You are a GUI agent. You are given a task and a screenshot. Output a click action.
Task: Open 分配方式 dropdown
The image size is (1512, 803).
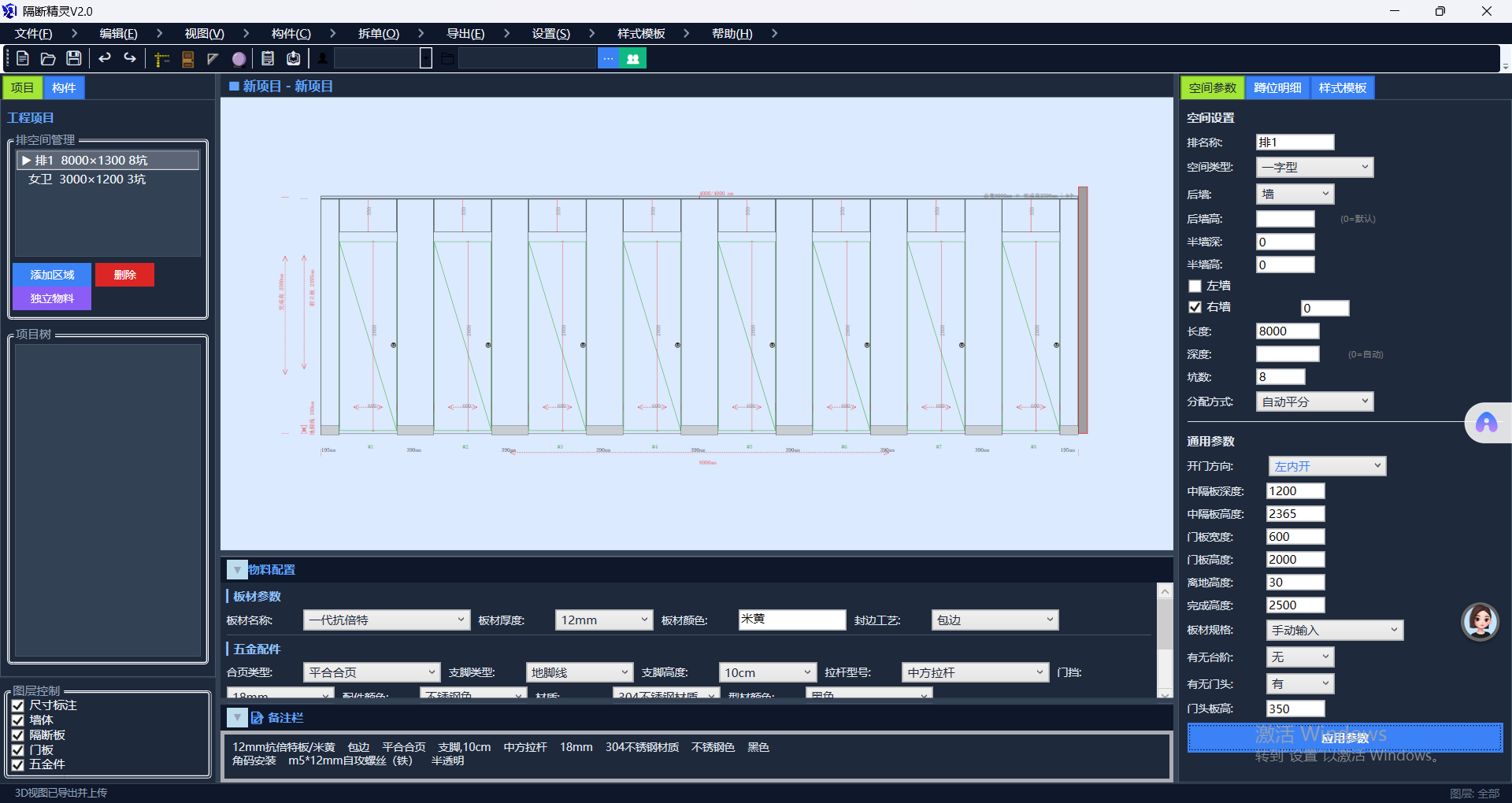(x=1314, y=401)
